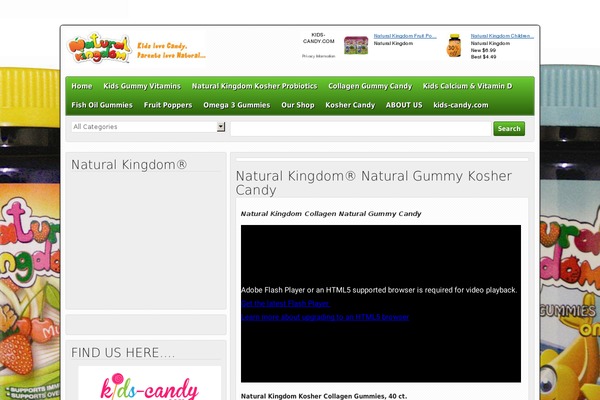The height and width of the screenshot is (400, 600).
Task: Expand the All Categories dropdown
Action: point(148,127)
